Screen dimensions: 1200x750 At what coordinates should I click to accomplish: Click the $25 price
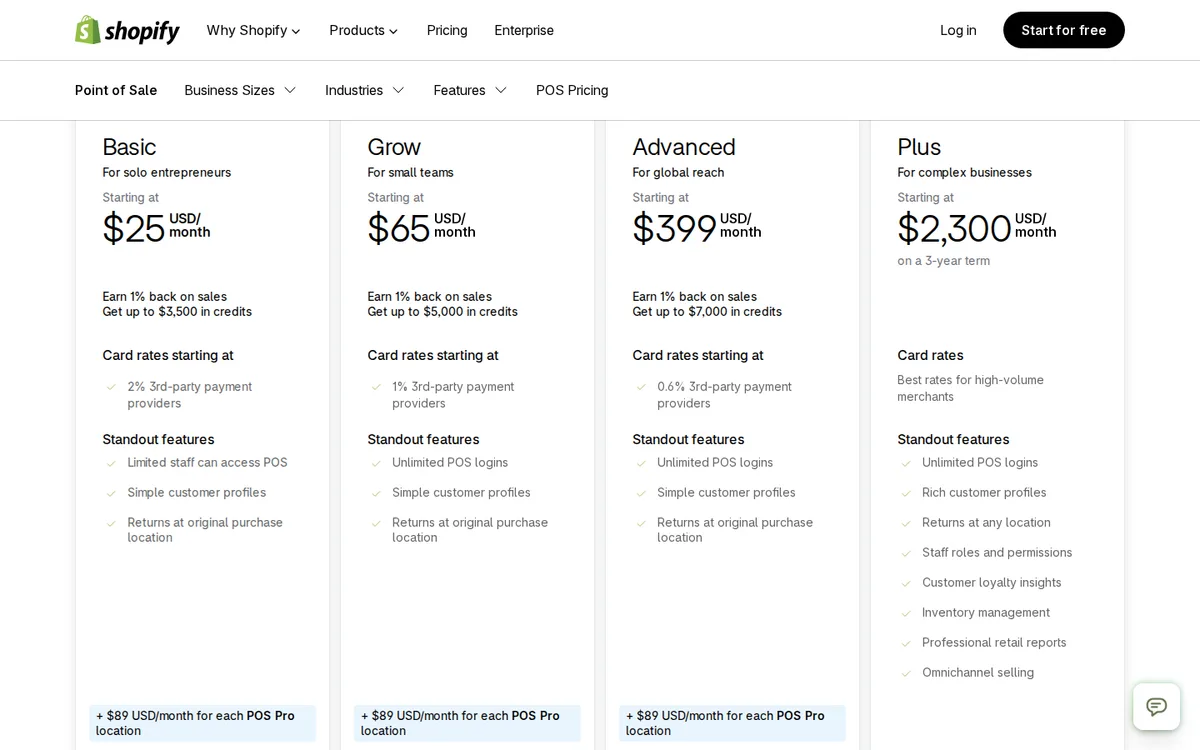pos(133,228)
